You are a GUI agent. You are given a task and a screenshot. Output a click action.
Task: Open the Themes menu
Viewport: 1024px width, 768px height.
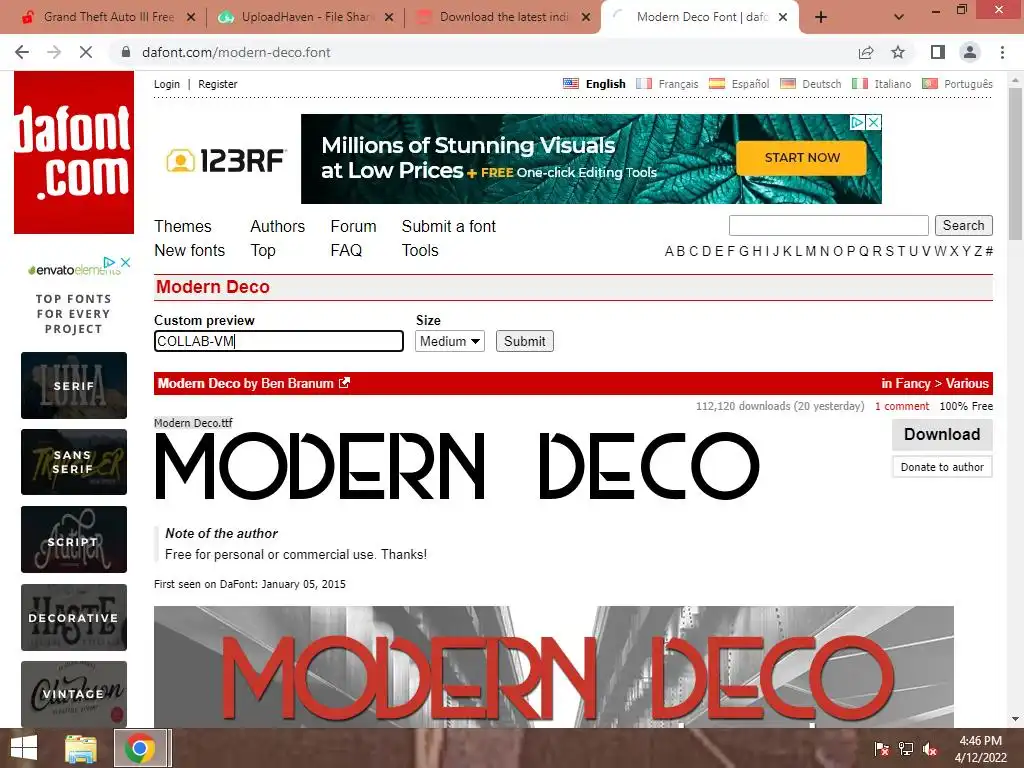click(x=183, y=227)
